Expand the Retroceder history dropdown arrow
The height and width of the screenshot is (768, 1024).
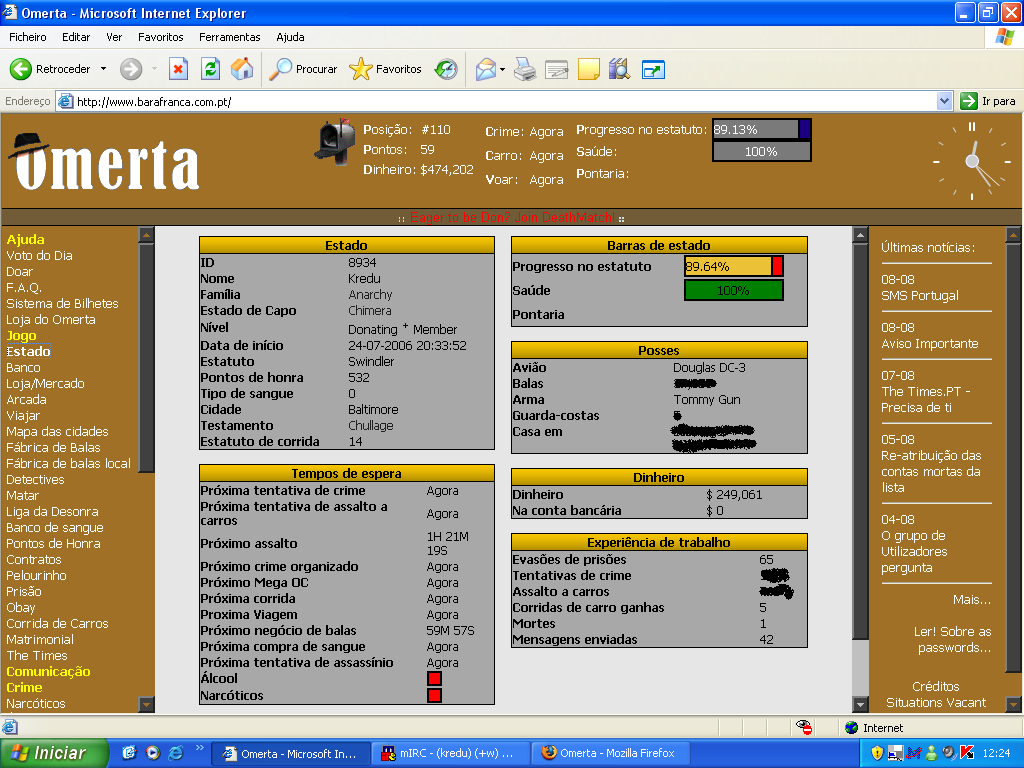(x=103, y=69)
